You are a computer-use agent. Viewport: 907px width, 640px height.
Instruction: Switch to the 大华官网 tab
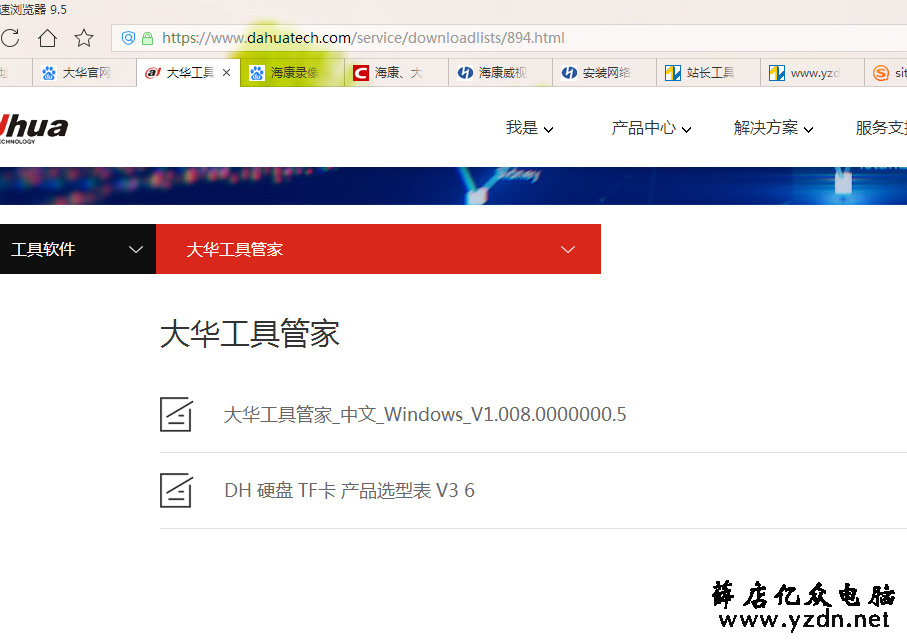(x=84, y=73)
